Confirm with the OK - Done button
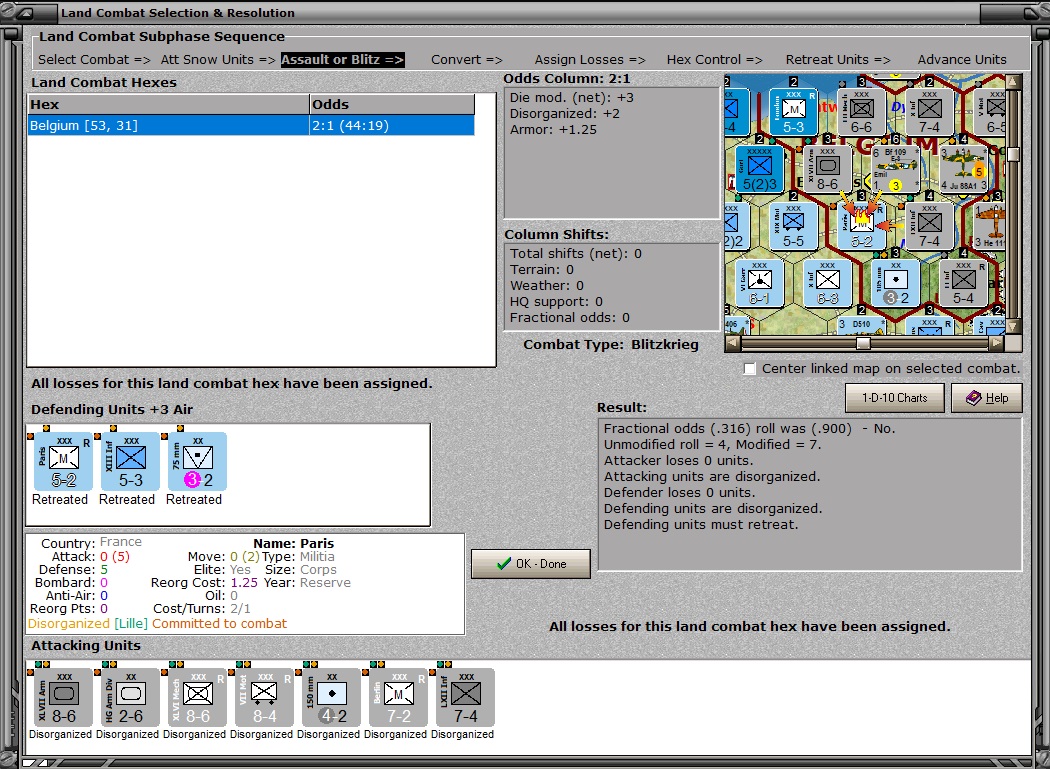 (x=531, y=564)
